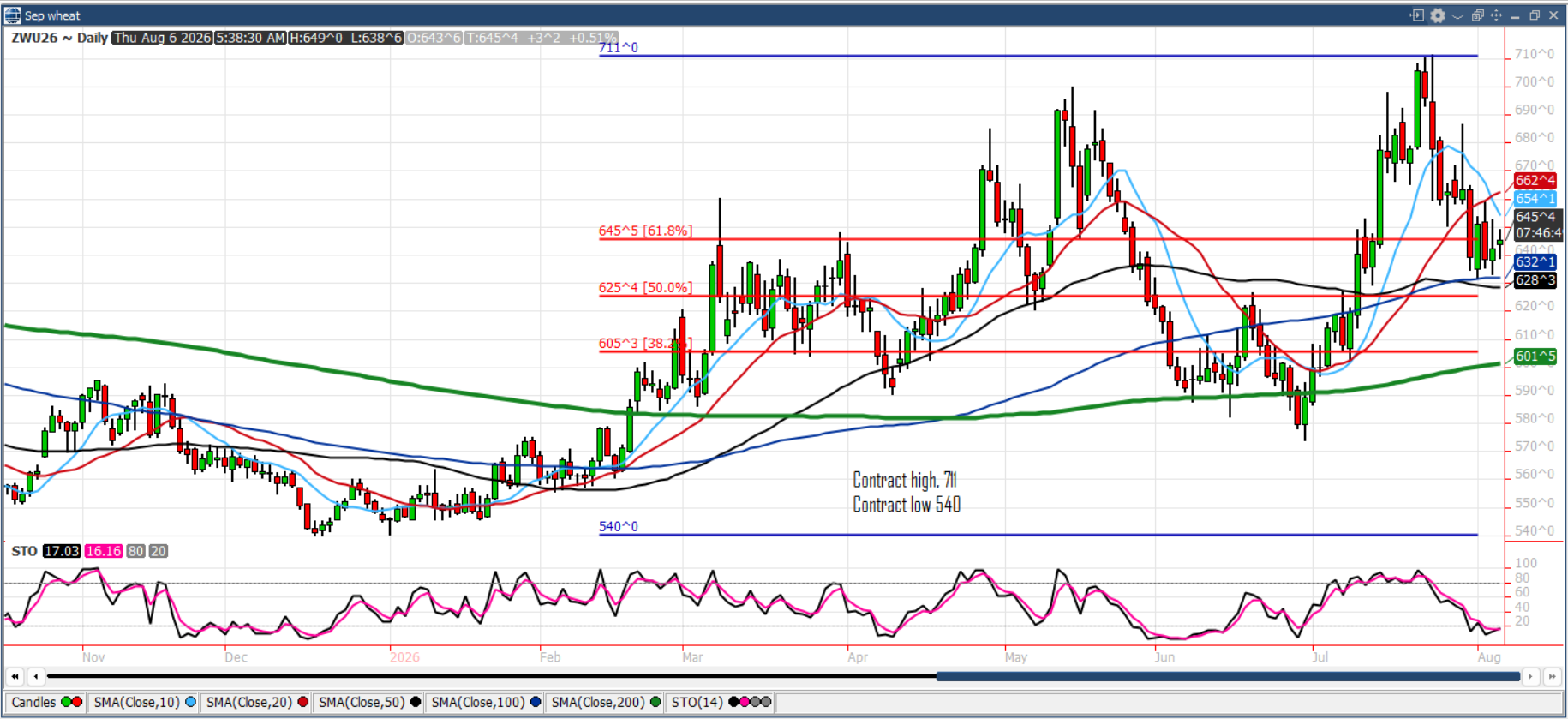This screenshot has width=1568, height=719.
Task: Click the Jul label on time axis
Action: pos(1320,657)
